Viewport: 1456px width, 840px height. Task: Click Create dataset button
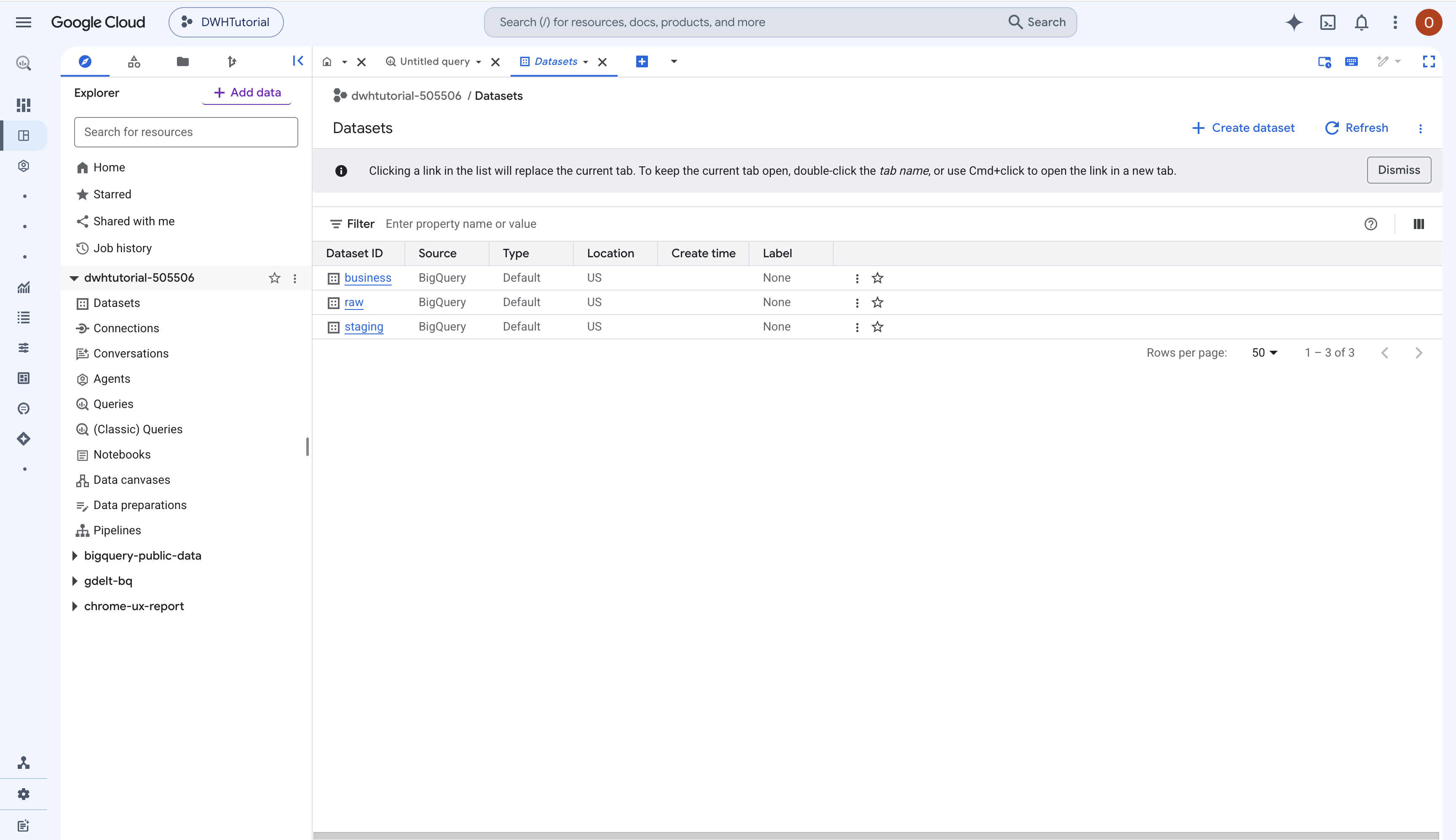(1243, 128)
